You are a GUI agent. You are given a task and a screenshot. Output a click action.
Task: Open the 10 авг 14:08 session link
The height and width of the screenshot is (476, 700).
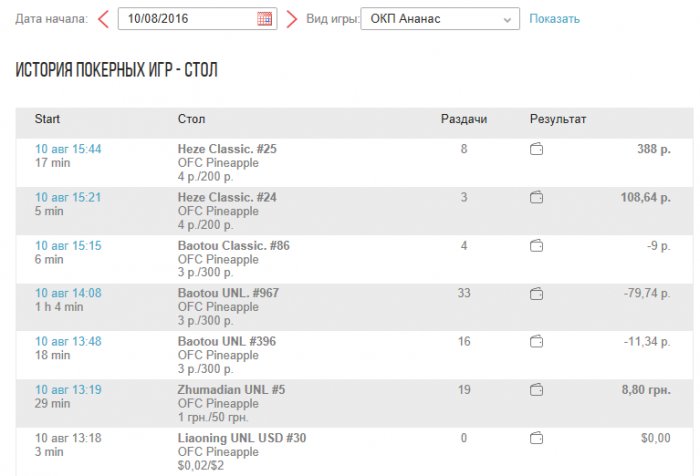click(68, 293)
